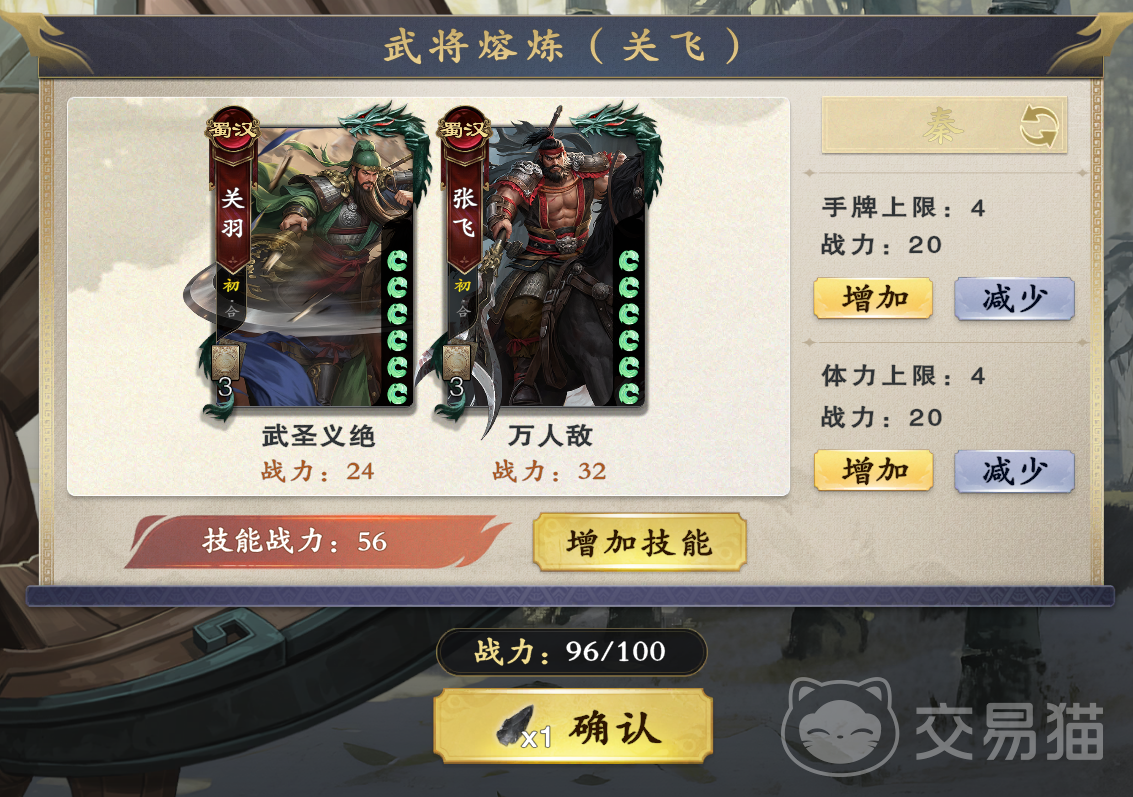Increase the 手牌上限 value
1133x797 pixels.
(x=873, y=298)
